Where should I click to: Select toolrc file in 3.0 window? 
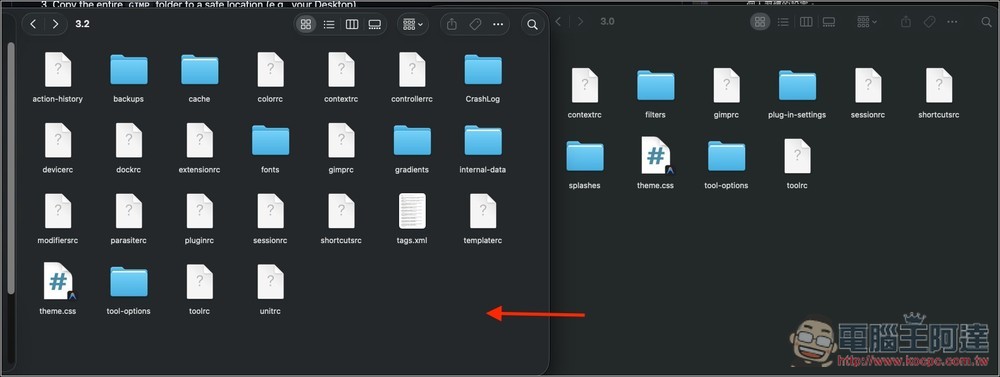click(x=797, y=164)
